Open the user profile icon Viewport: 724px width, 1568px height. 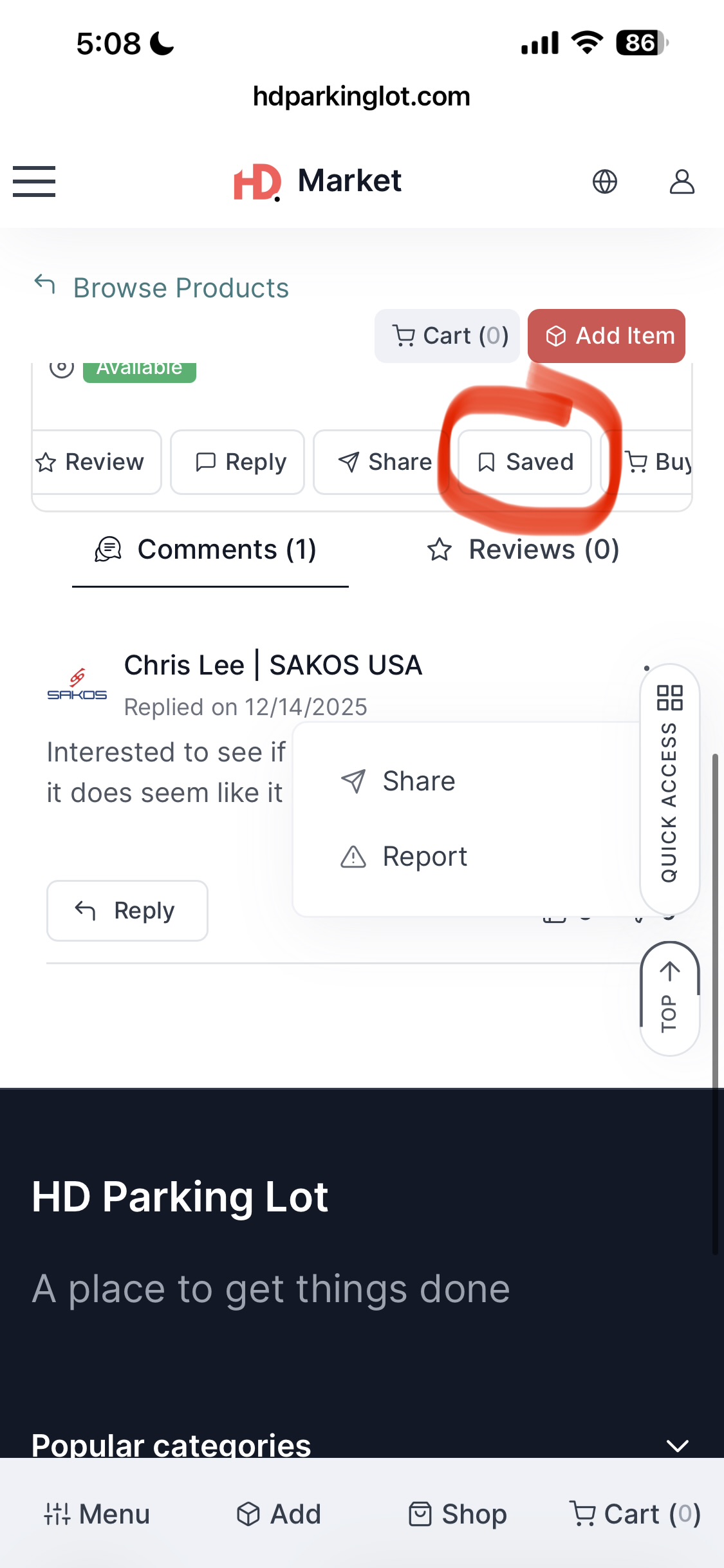pos(682,182)
